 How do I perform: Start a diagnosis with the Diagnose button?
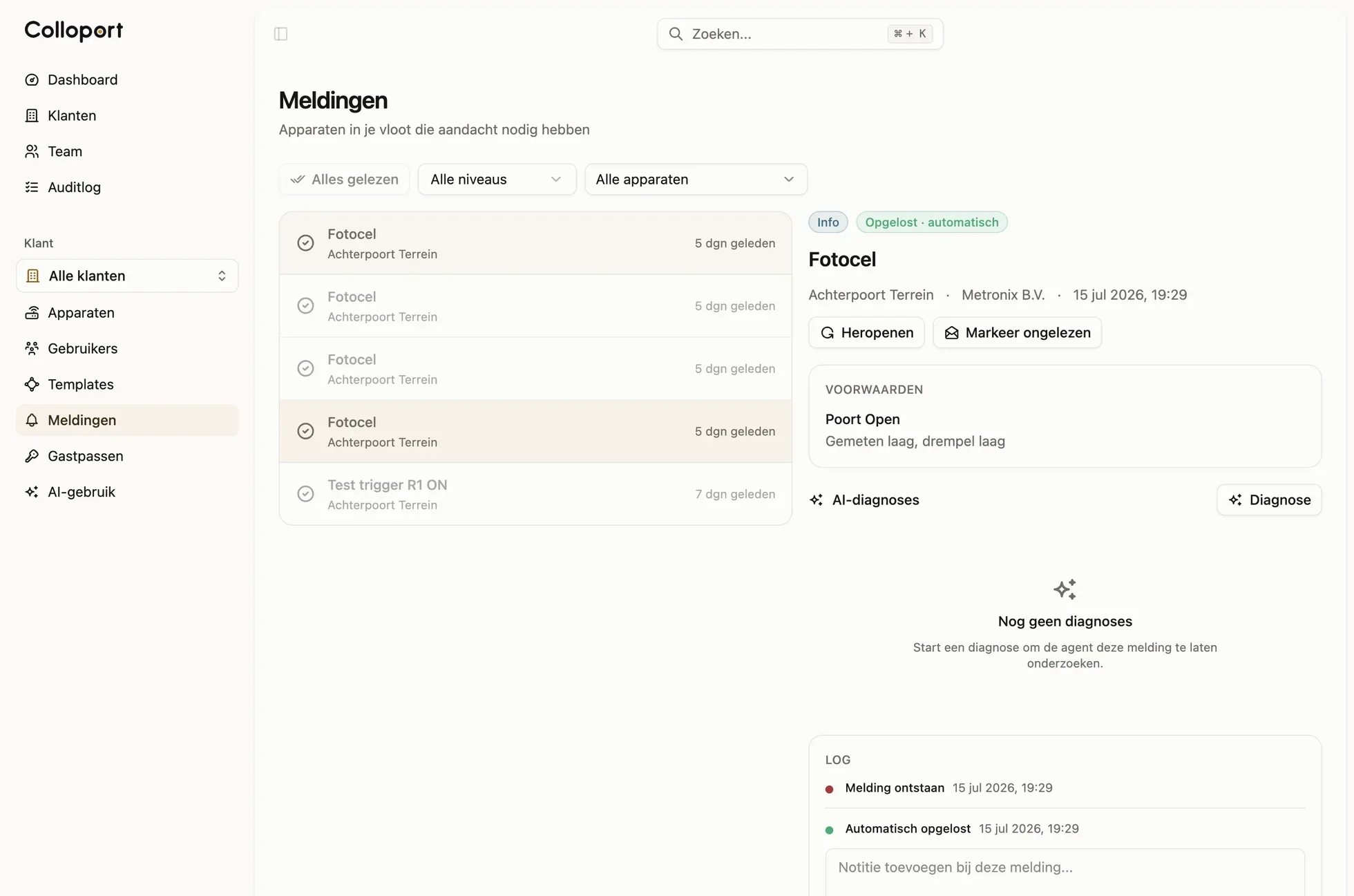[x=1269, y=500]
